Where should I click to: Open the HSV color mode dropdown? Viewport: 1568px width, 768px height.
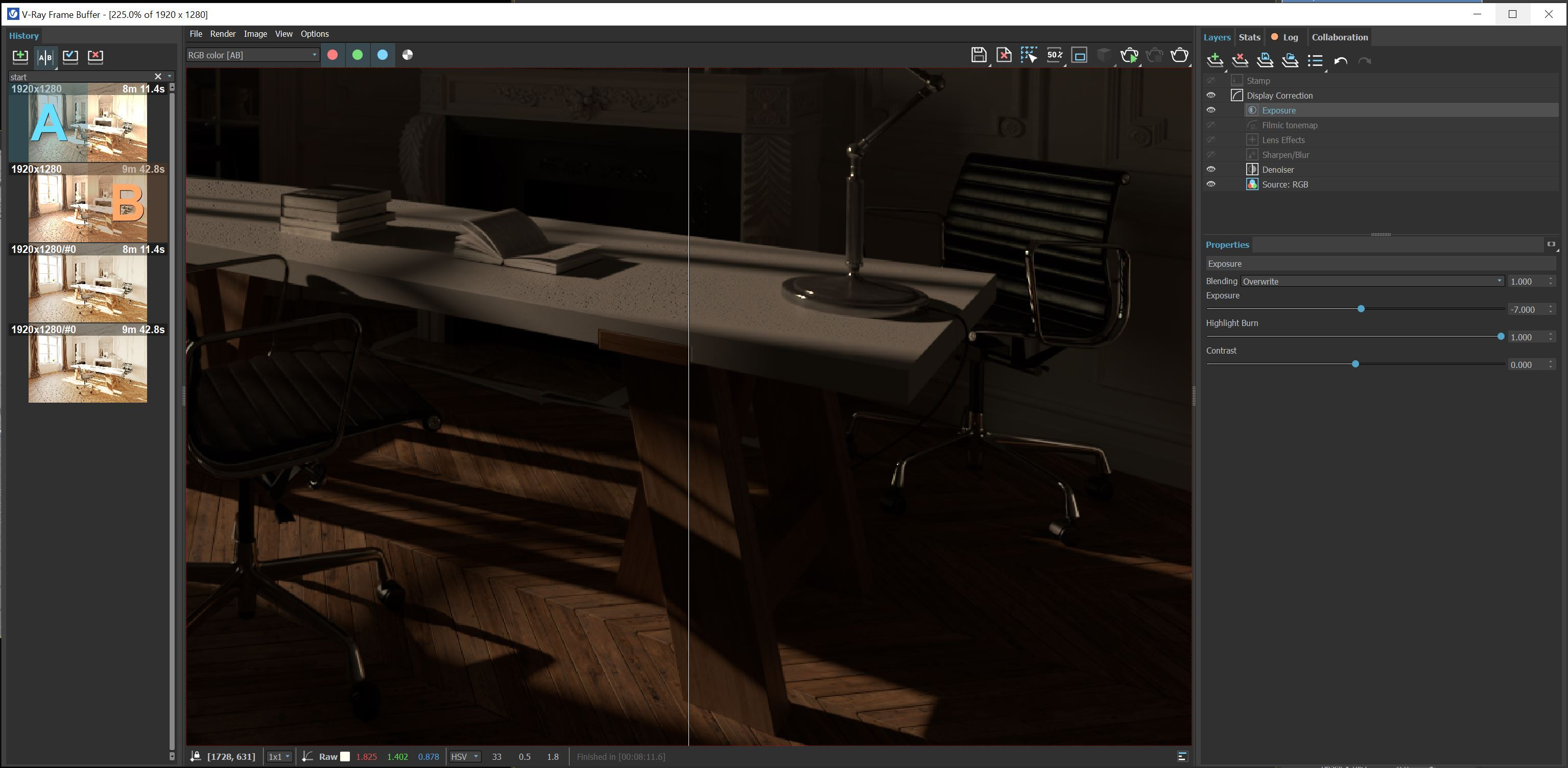(x=464, y=756)
